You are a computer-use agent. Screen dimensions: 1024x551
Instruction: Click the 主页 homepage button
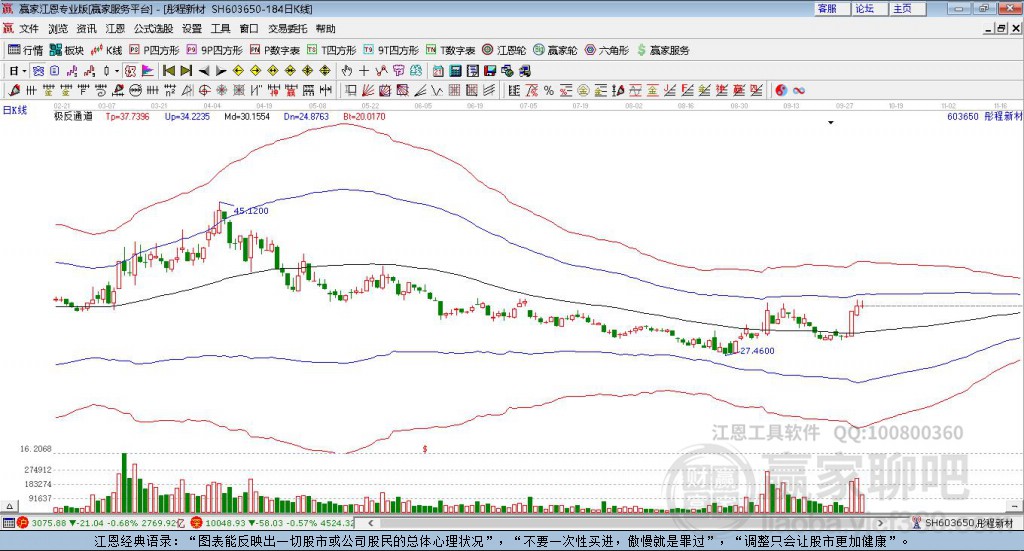908,8
